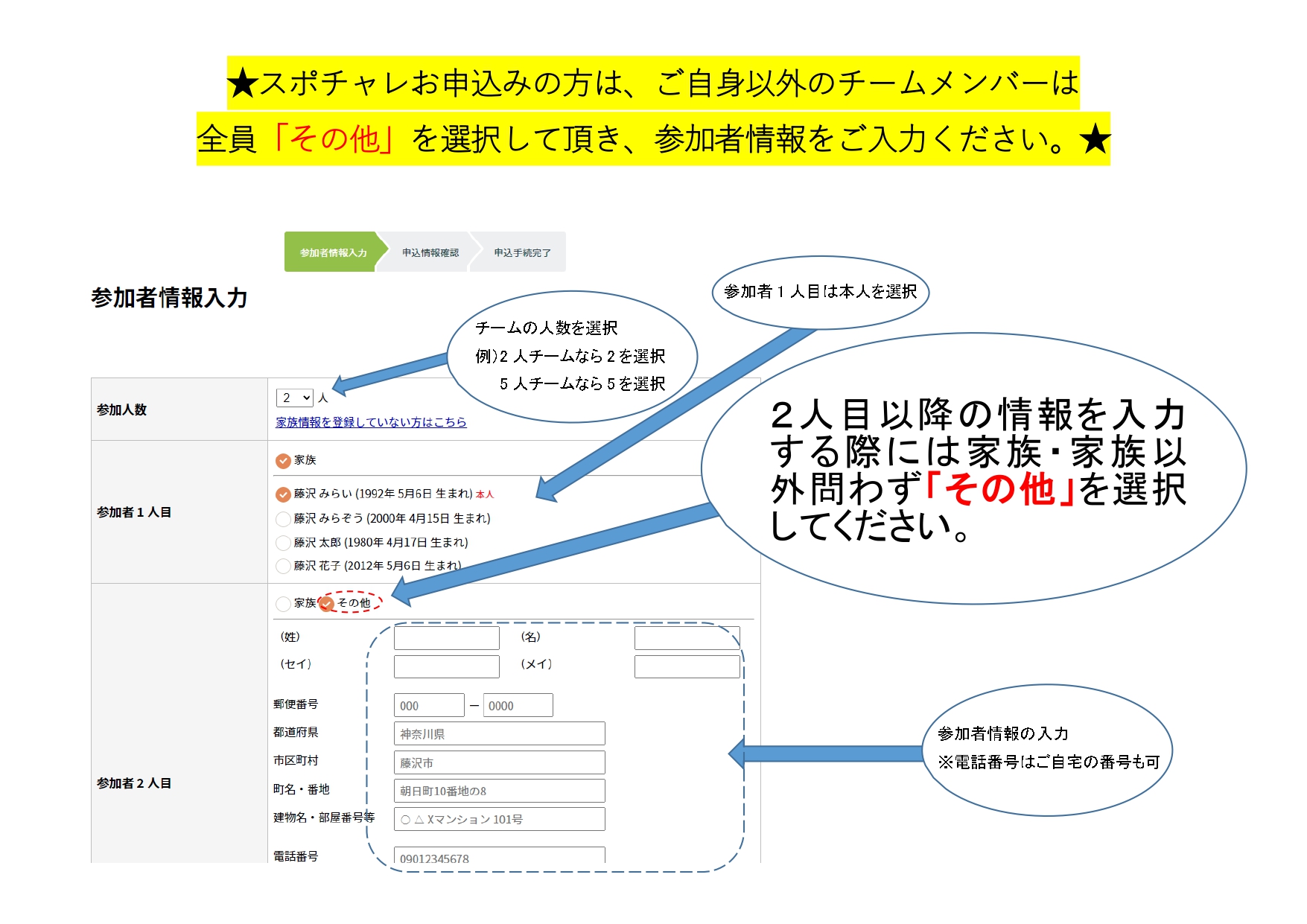1307x924 pixels.
Task: Click the (姓) last name field
Action: coord(446,638)
